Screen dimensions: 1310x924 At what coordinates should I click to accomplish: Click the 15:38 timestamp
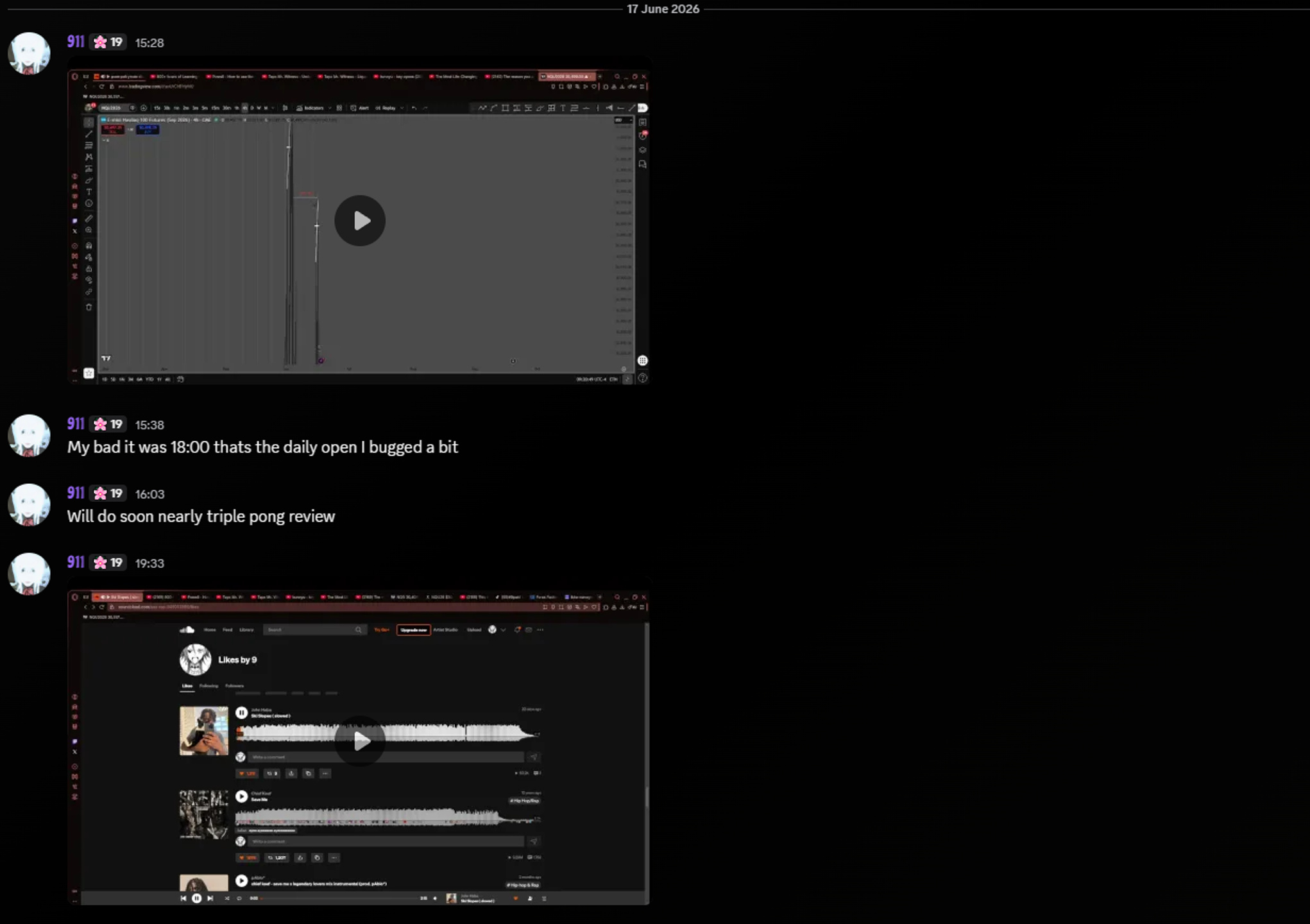[149, 425]
